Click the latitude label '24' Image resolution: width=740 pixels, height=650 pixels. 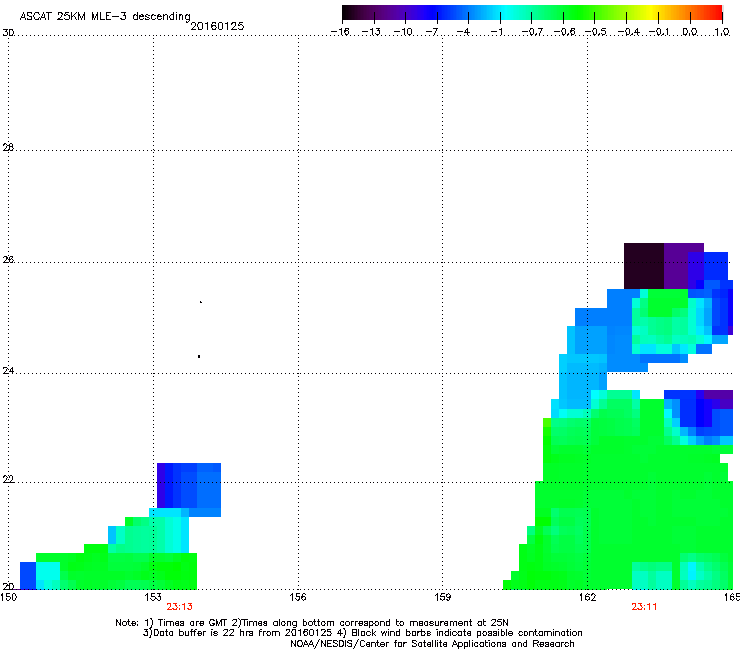tap(8, 371)
